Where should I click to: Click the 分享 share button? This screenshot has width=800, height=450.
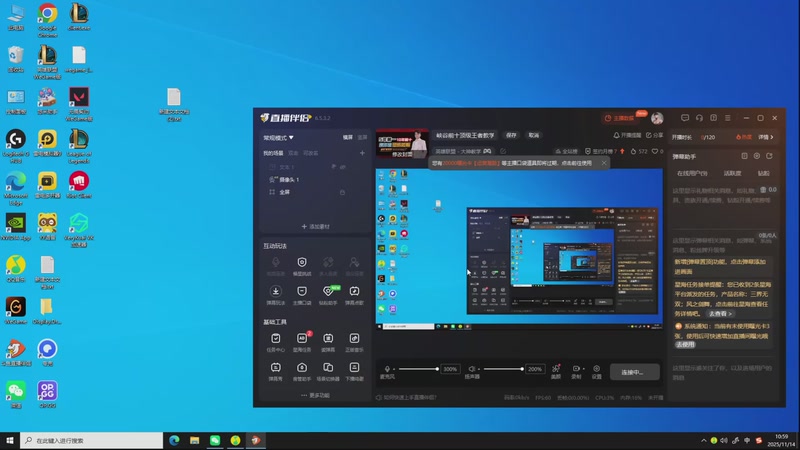click(655, 135)
